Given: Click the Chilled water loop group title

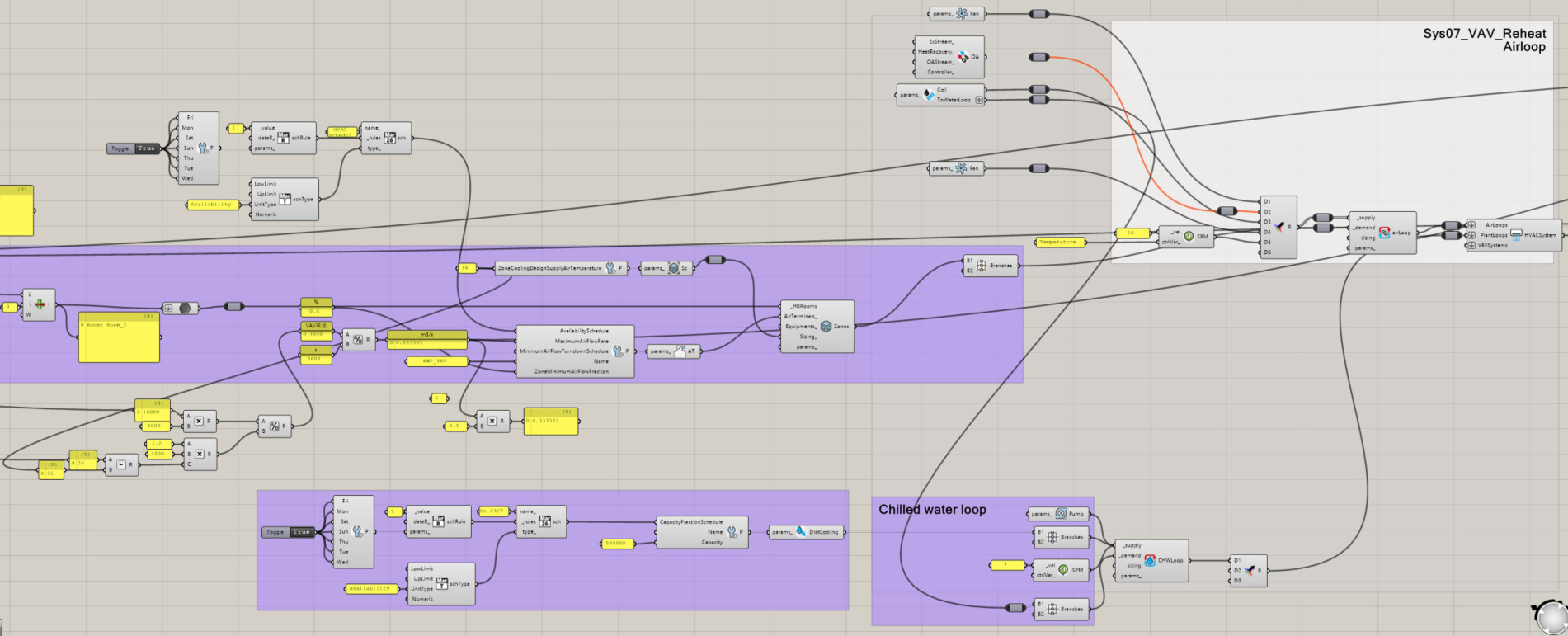Looking at the screenshot, I should (x=932, y=510).
